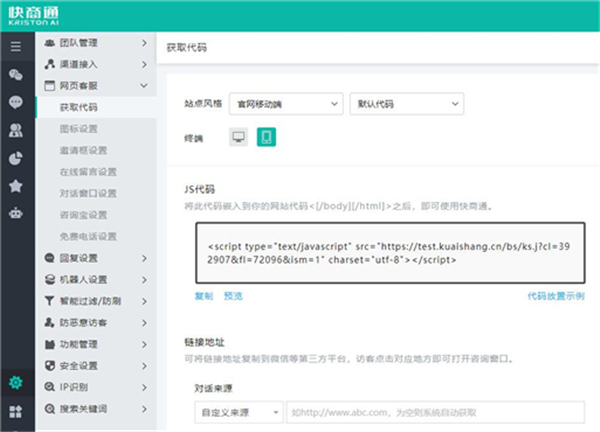Open the pie chart statistics icon
This screenshot has height=432, width=600.
point(15,158)
